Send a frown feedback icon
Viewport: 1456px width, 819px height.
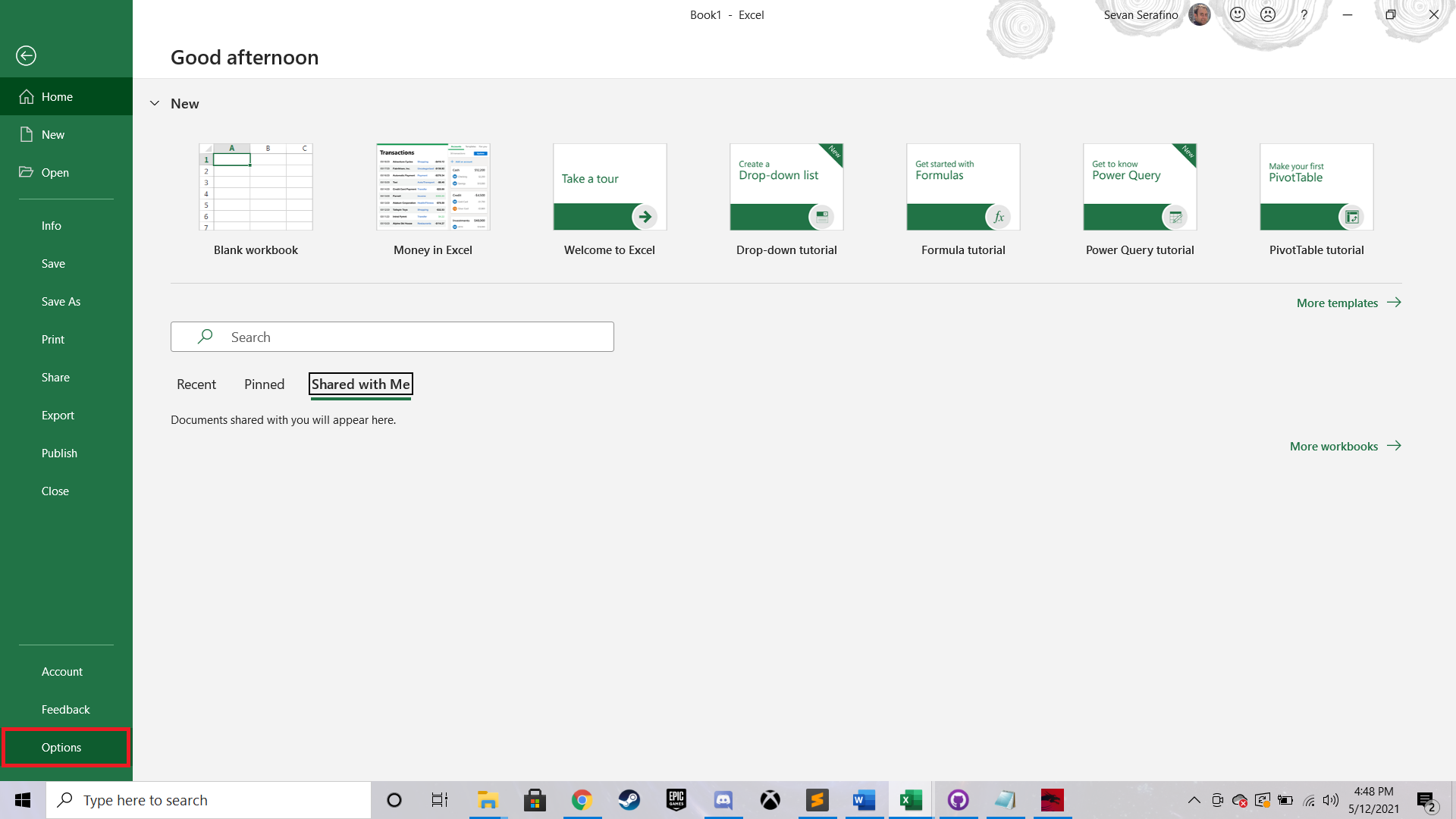1268,14
